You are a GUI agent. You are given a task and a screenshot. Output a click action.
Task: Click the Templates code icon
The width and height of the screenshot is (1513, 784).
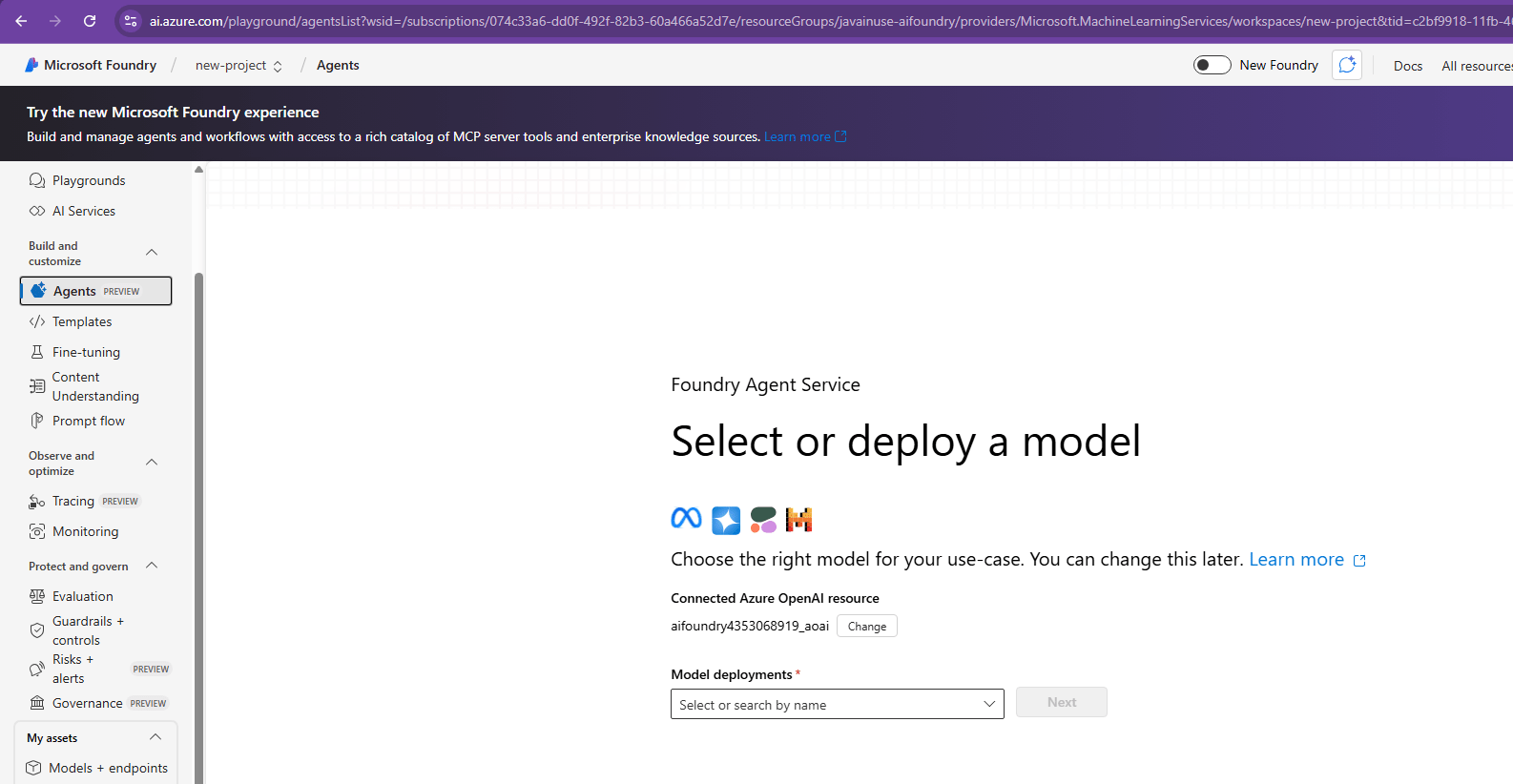[x=37, y=321]
